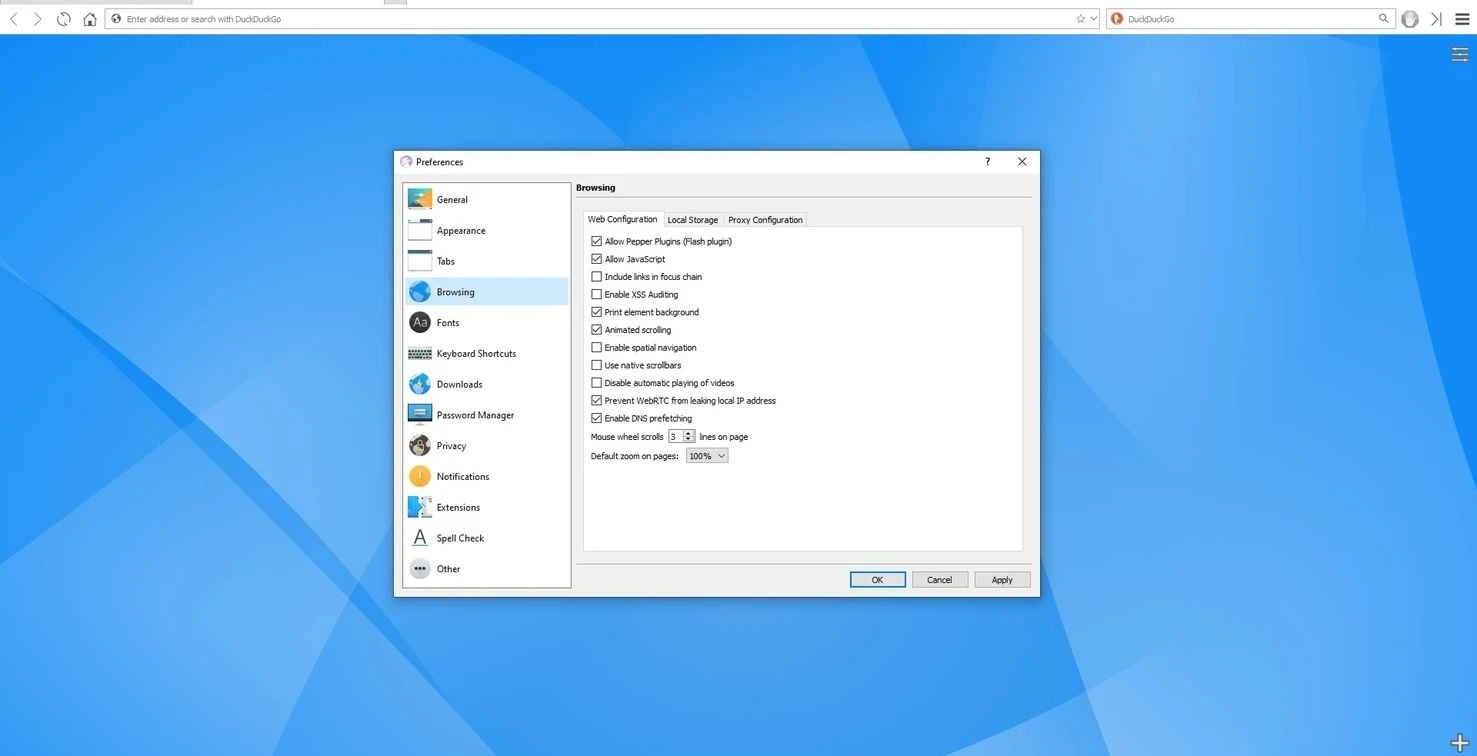Image resolution: width=1477 pixels, height=756 pixels.
Task: Click the Apply button
Action: pos(1002,580)
